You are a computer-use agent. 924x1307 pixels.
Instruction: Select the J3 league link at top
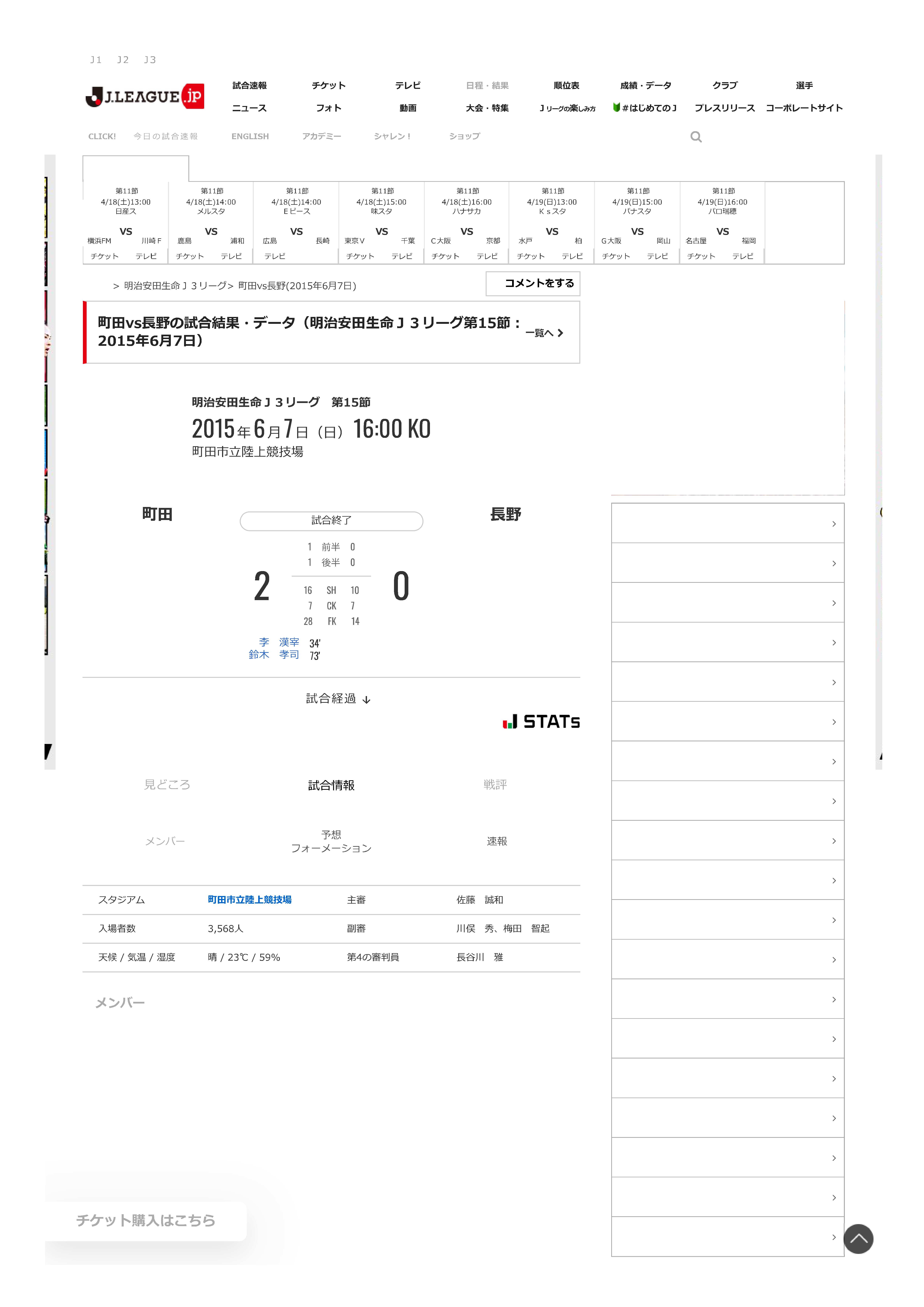coord(150,60)
